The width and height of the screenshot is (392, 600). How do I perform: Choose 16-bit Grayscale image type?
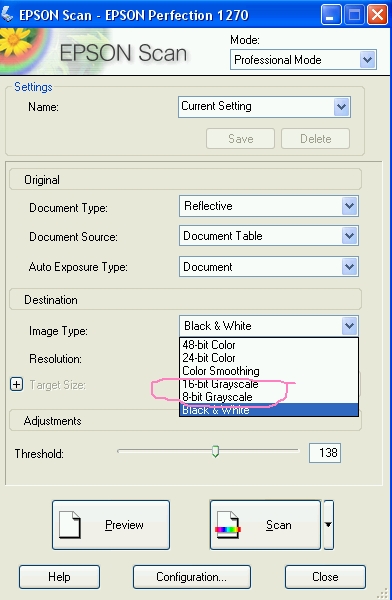point(269,384)
